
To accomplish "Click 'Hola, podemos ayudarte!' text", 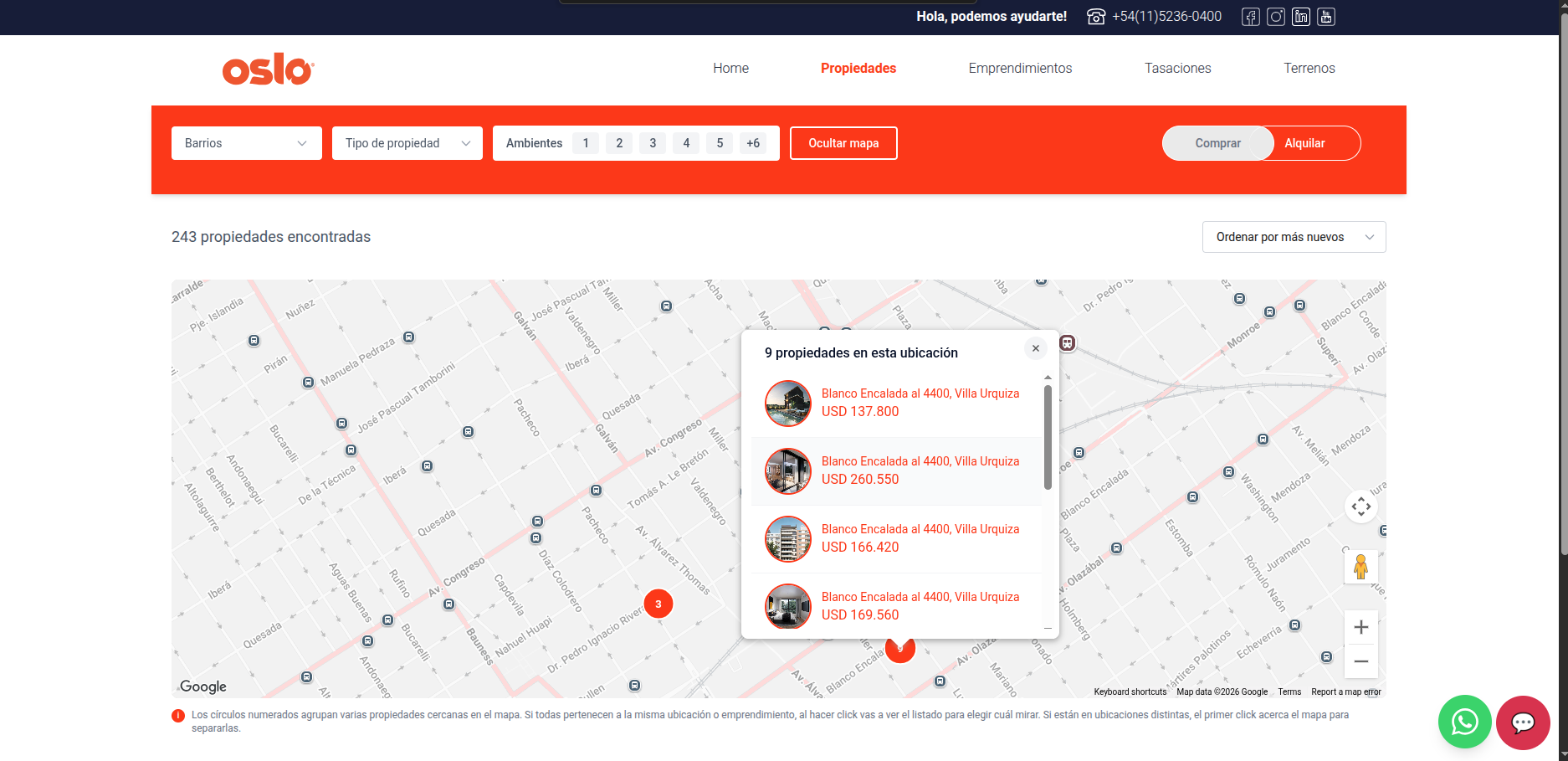I will (x=992, y=17).
